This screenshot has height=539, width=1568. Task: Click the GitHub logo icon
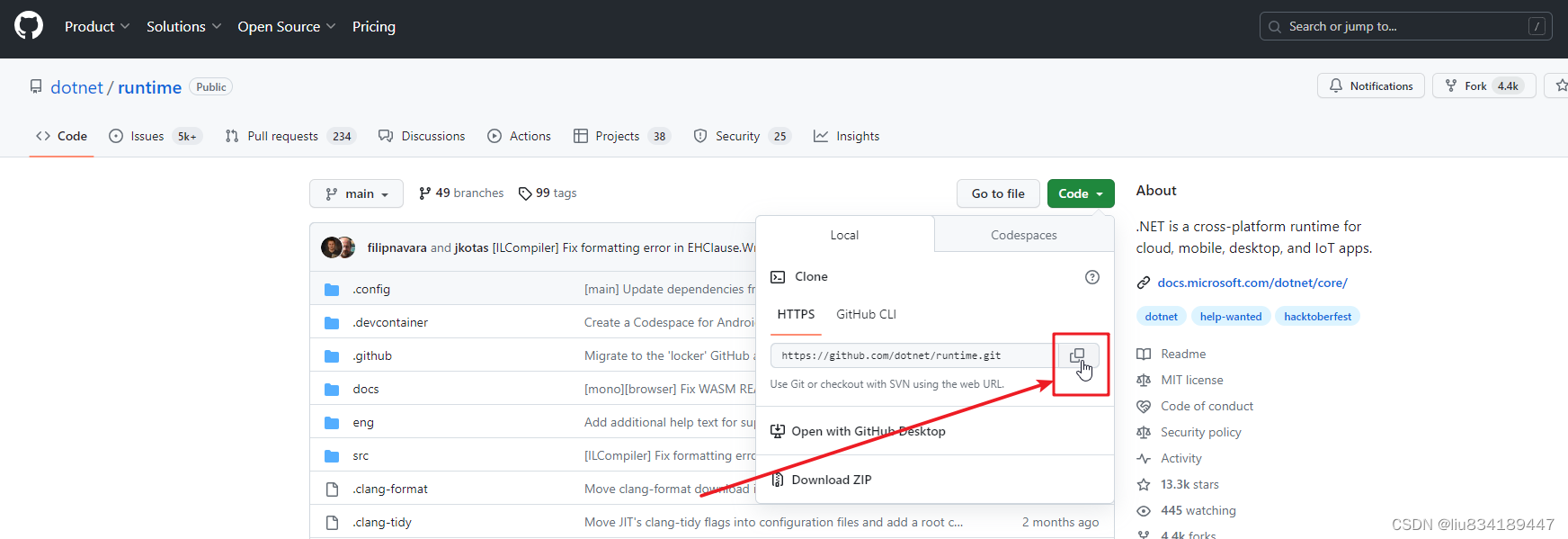[29, 26]
